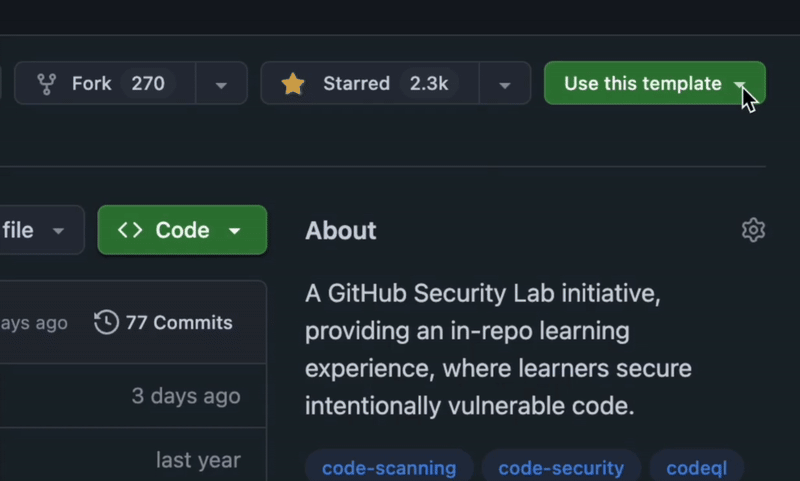The width and height of the screenshot is (800, 481).
Task: Click the fork icon
Action: point(46,84)
